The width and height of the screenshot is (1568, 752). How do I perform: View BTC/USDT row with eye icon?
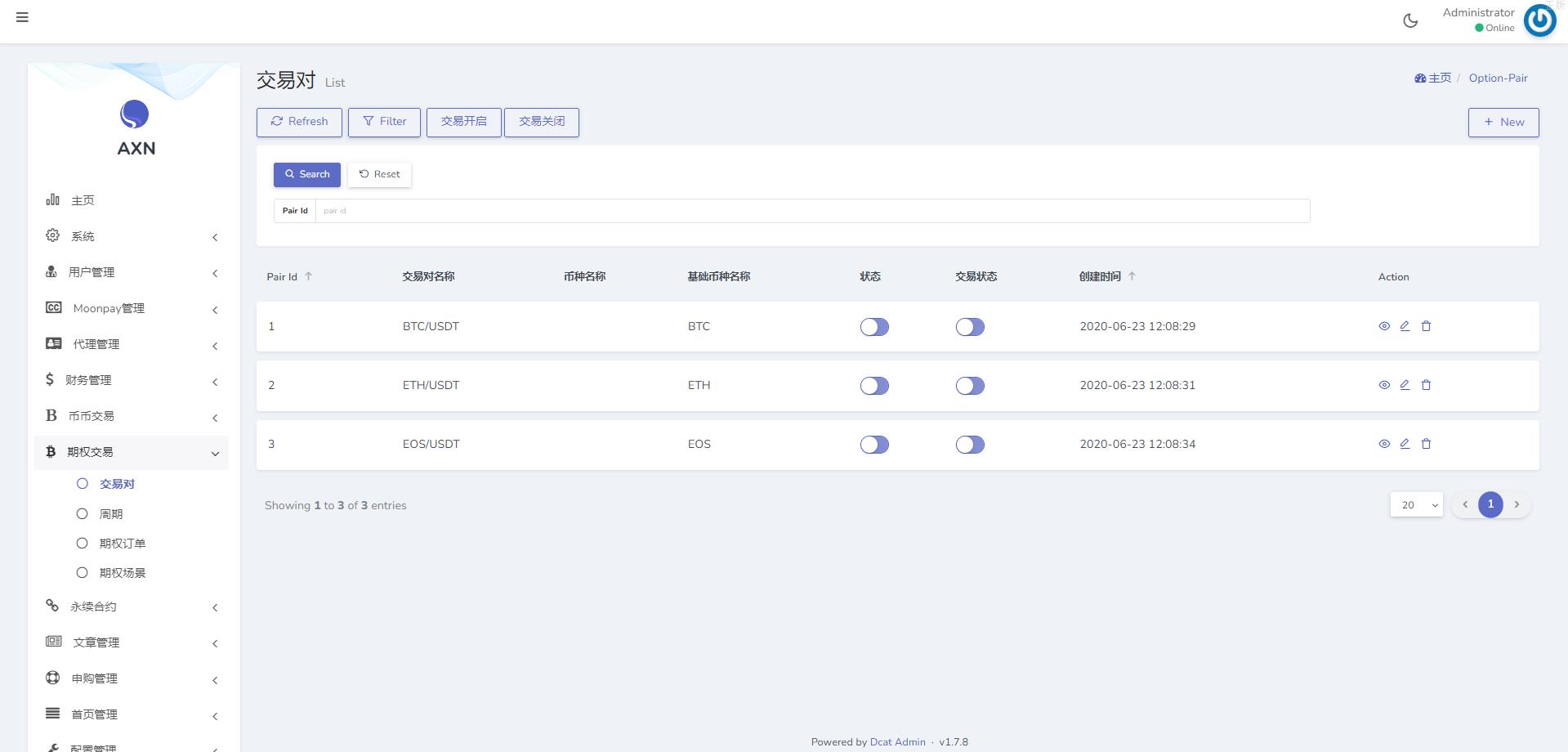click(x=1384, y=326)
